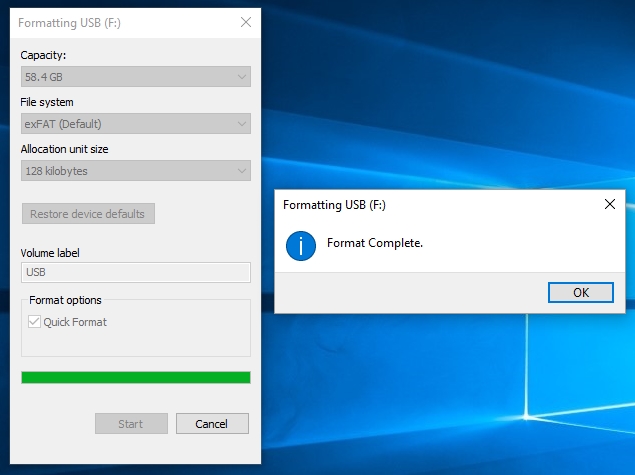Toggle the Quick Format checkbox
This screenshot has height=475, width=635.
tap(34, 322)
